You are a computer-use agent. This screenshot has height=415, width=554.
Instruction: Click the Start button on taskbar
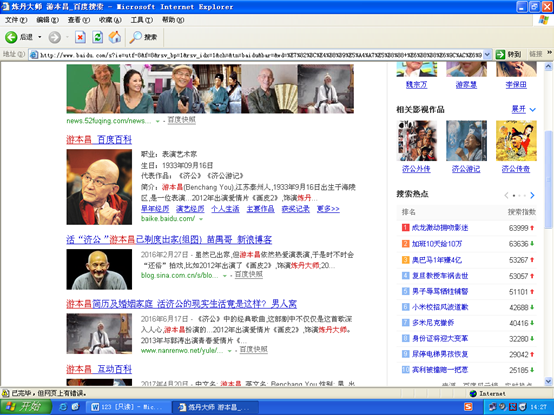[x=25, y=407]
